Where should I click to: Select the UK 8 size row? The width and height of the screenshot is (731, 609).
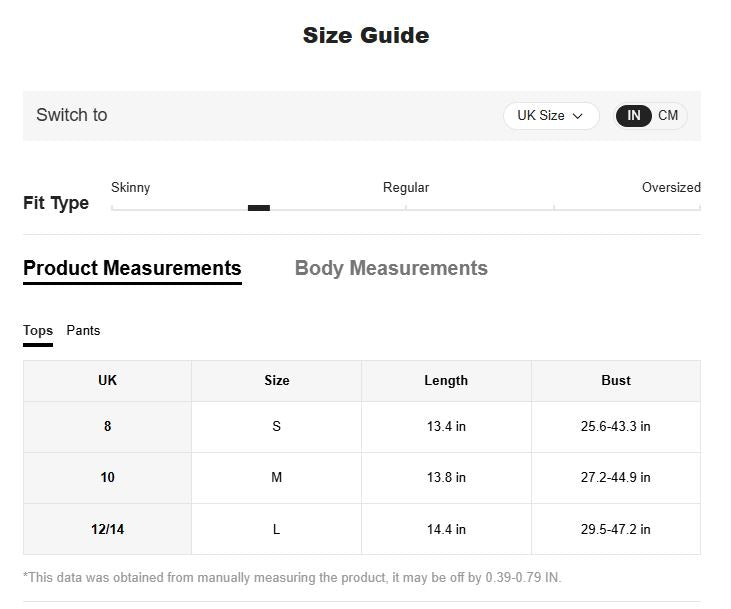362,427
